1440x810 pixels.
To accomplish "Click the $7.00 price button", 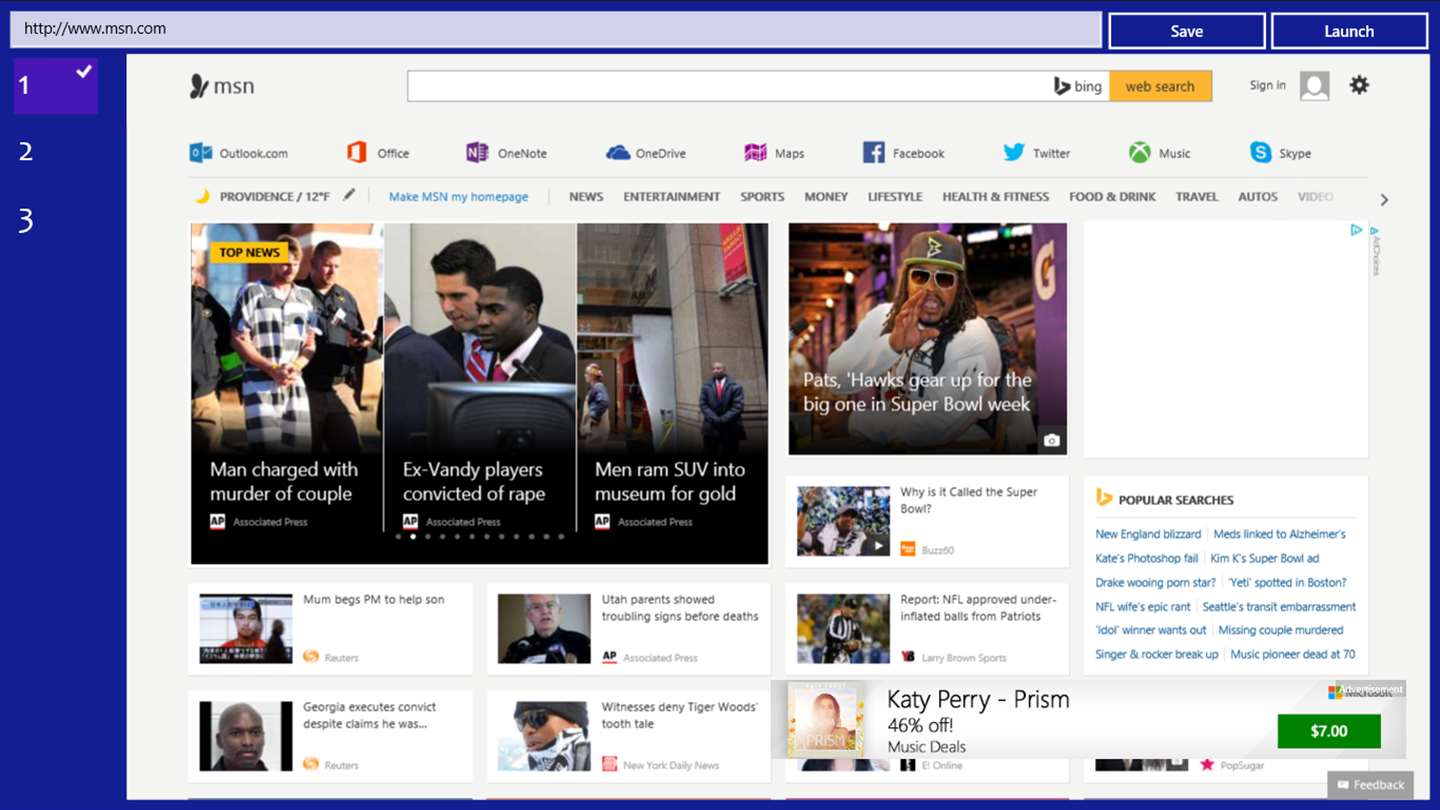I will pos(1329,731).
